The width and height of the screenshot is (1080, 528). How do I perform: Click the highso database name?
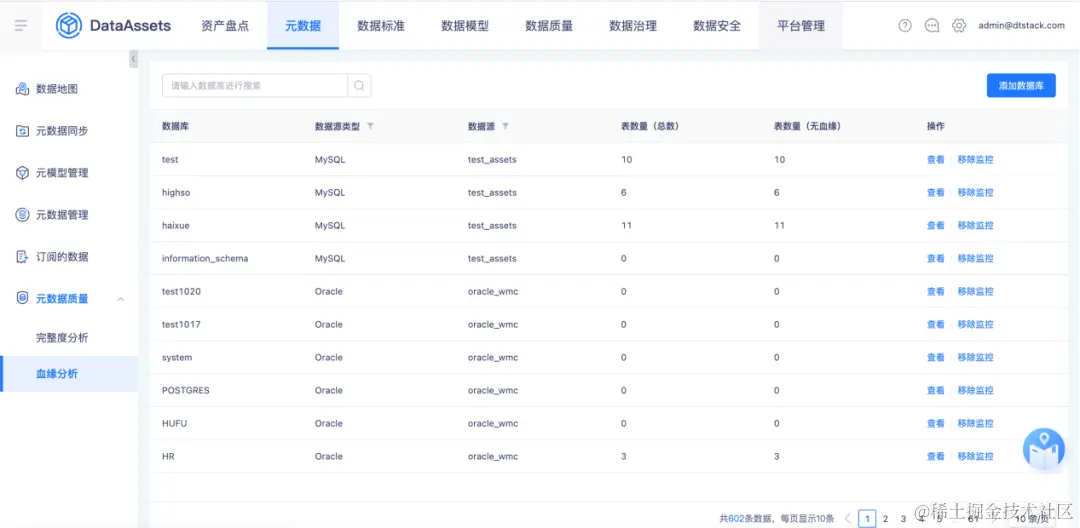coord(176,192)
